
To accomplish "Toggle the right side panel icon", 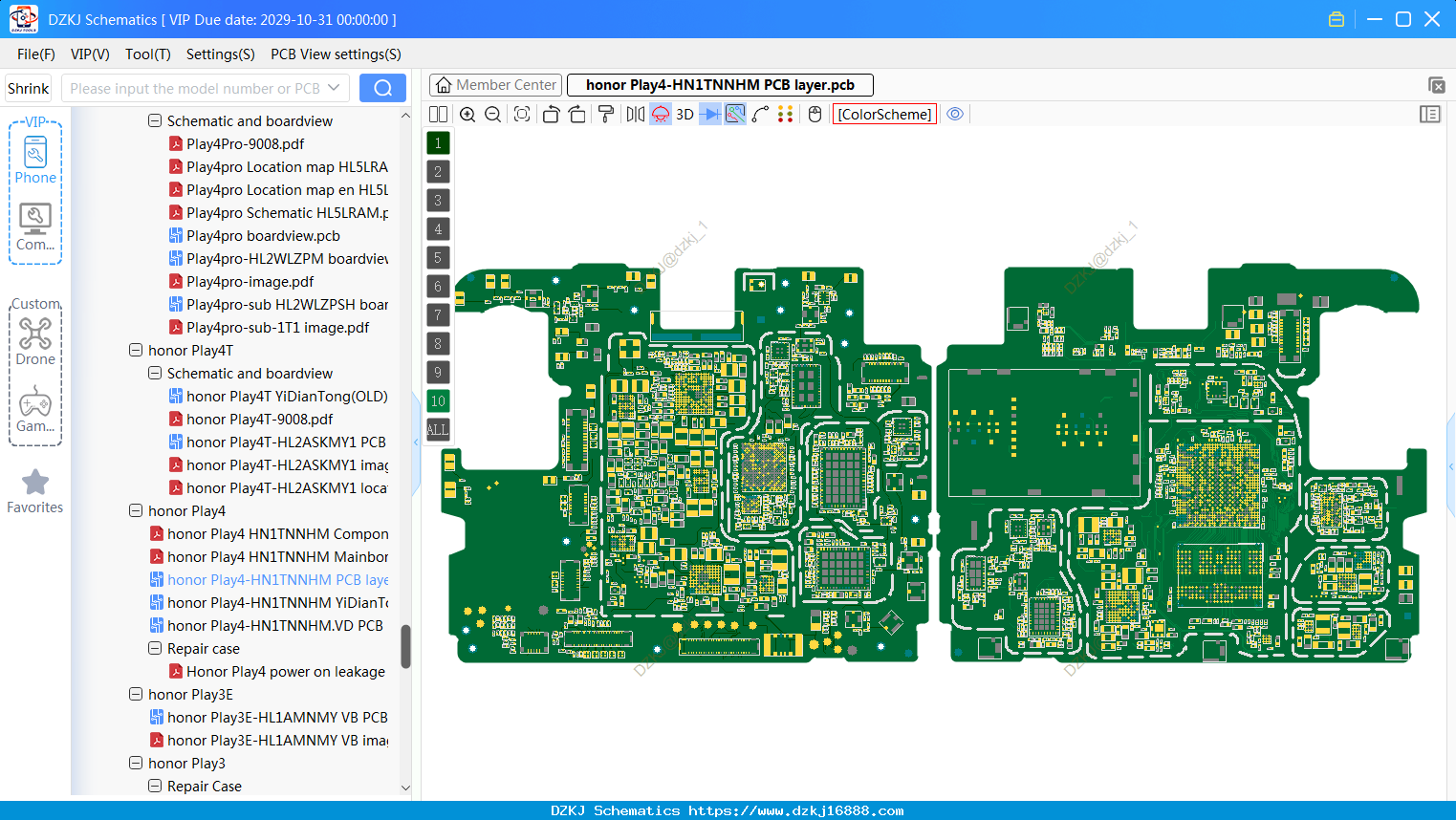I will pos(1430,114).
